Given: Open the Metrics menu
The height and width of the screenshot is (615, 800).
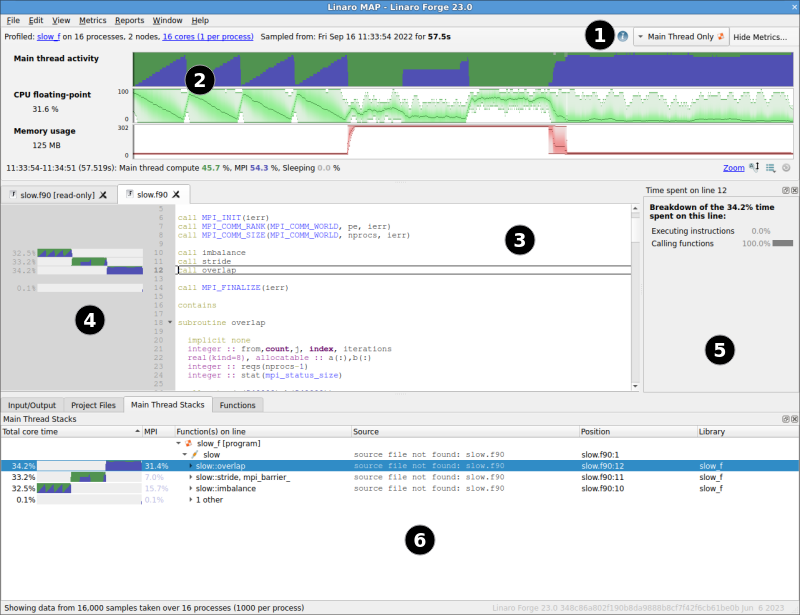Looking at the screenshot, I should [x=93, y=20].
